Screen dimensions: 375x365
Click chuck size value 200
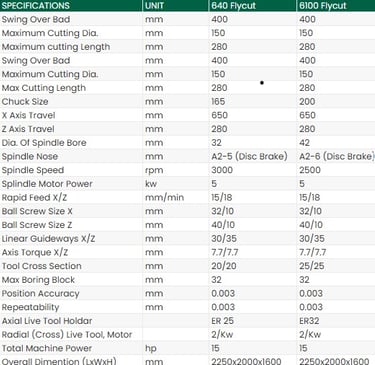pos(307,101)
